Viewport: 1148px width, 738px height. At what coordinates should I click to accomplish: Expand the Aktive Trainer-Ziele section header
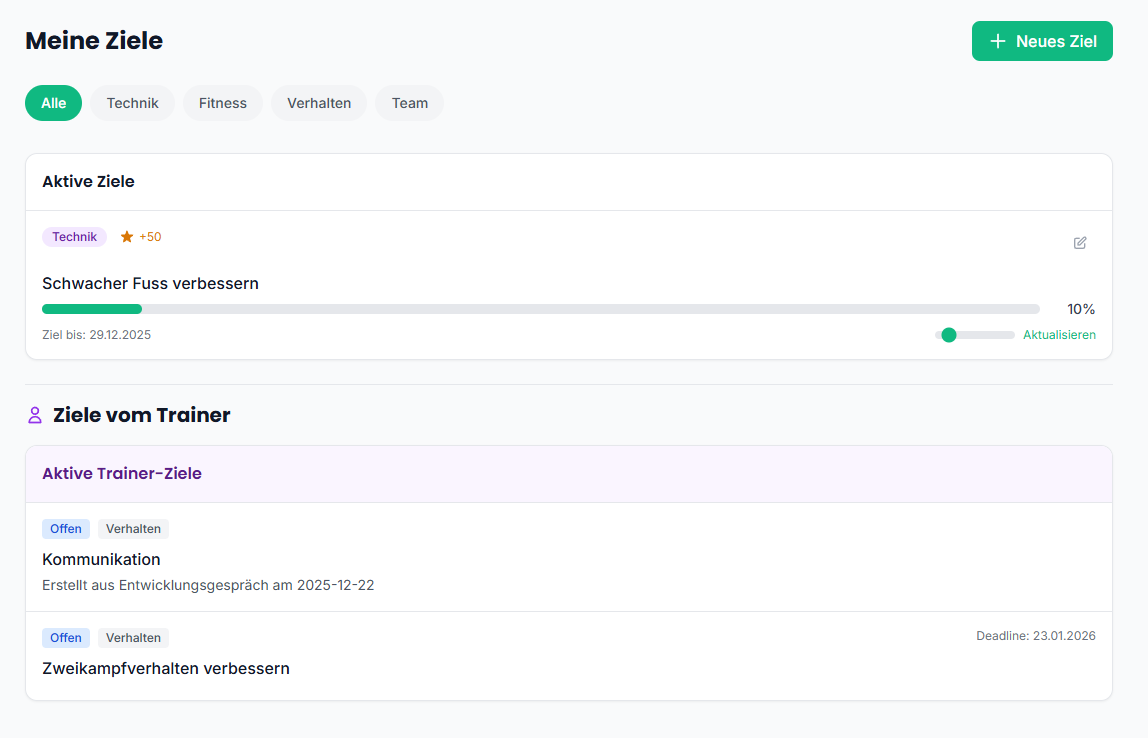pyautogui.click(x=122, y=473)
